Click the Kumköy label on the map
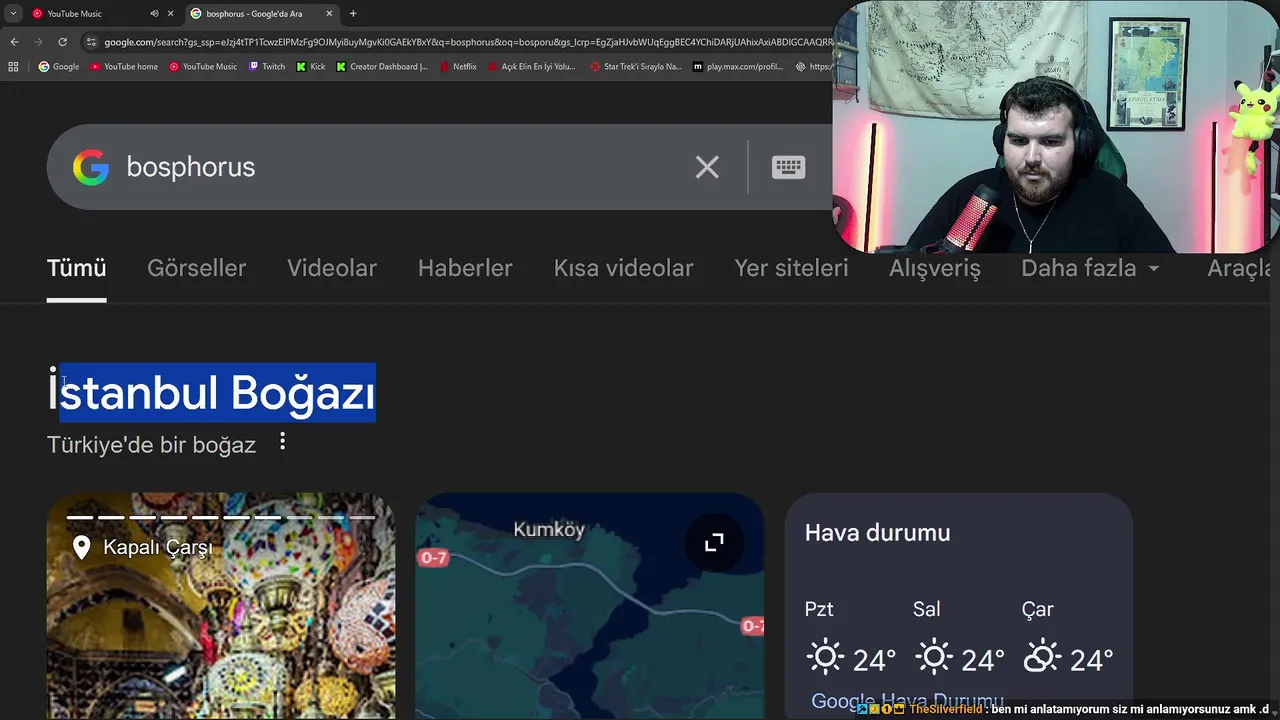 coord(549,530)
